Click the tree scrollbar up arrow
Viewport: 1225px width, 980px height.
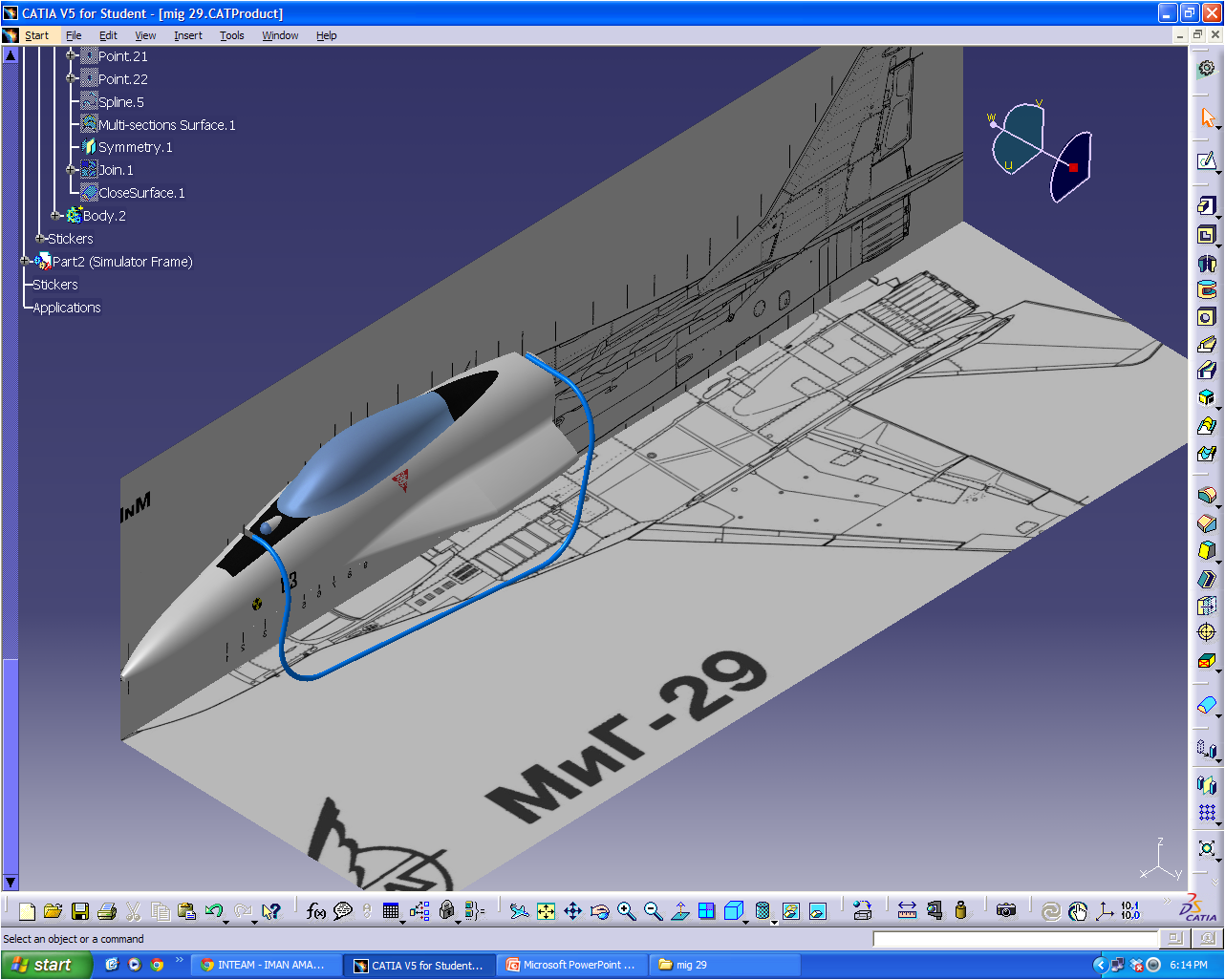point(11,54)
